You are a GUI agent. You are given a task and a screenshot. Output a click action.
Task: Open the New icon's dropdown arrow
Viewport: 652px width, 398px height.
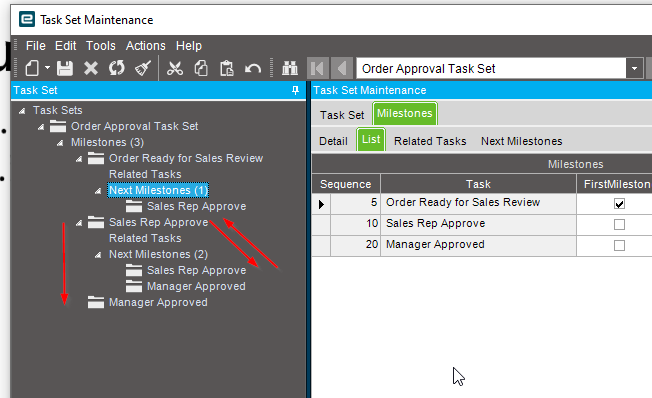(47, 68)
